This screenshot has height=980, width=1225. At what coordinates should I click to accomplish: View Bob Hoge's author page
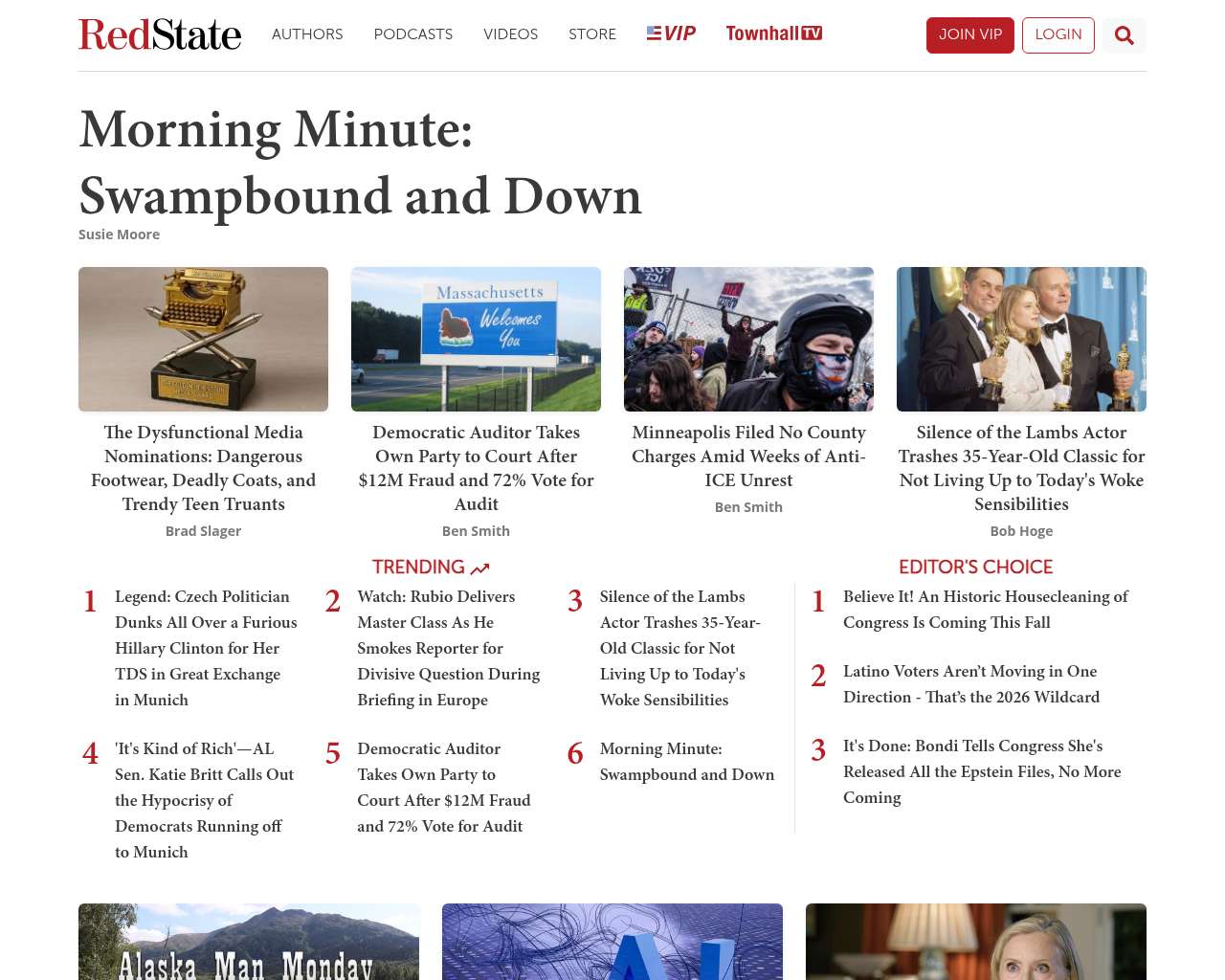(1021, 531)
